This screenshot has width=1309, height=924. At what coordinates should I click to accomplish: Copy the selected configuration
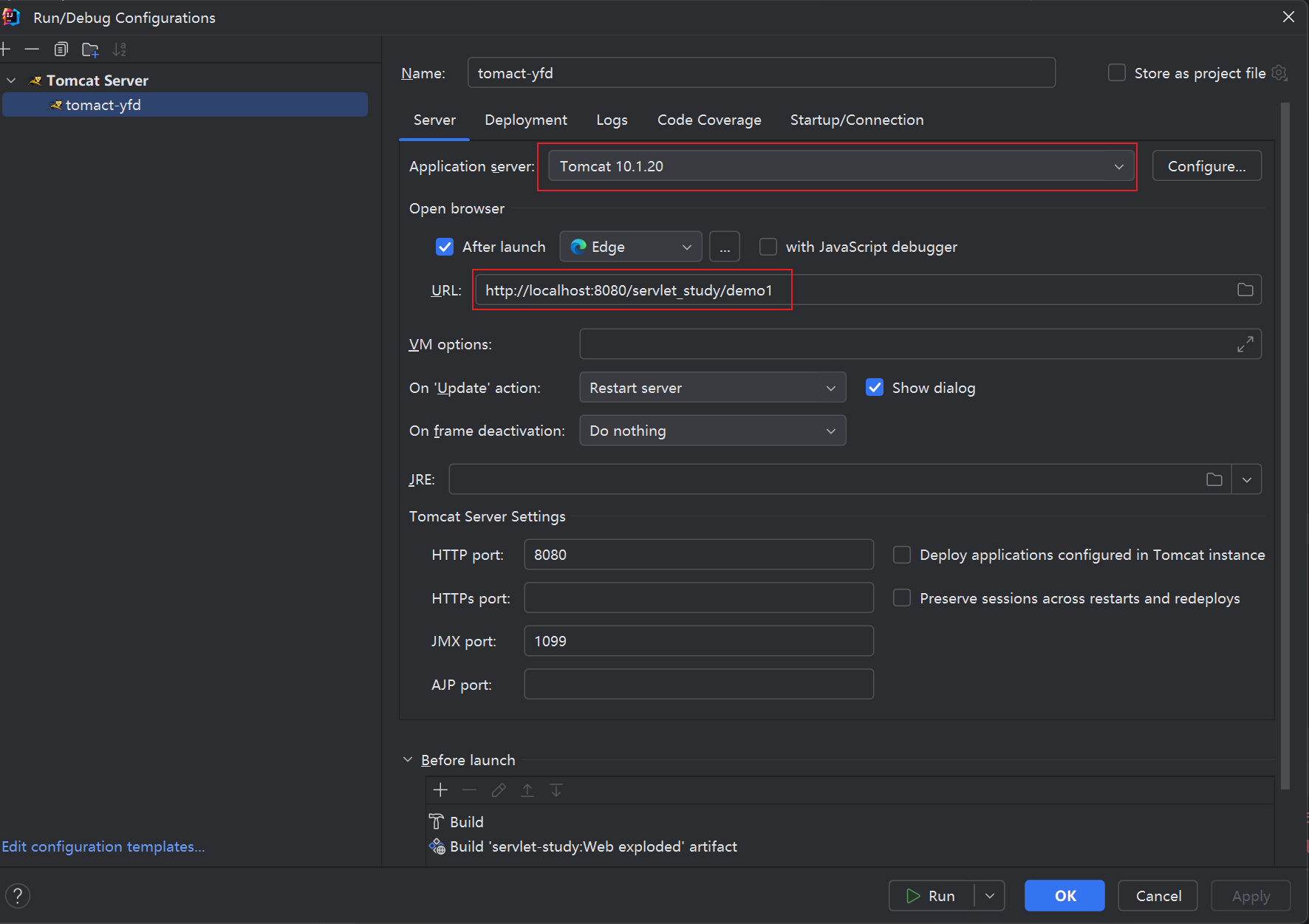coord(61,49)
